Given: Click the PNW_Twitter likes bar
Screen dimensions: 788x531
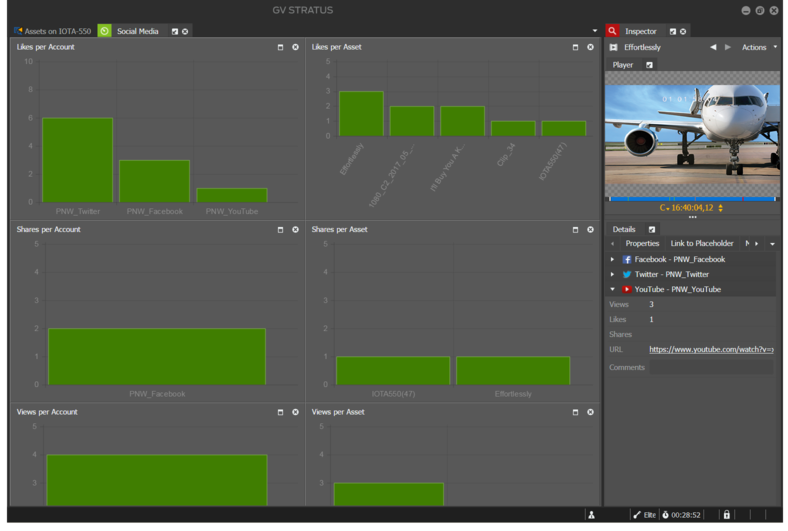Looking at the screenshot, I should [x=77, y=160].
